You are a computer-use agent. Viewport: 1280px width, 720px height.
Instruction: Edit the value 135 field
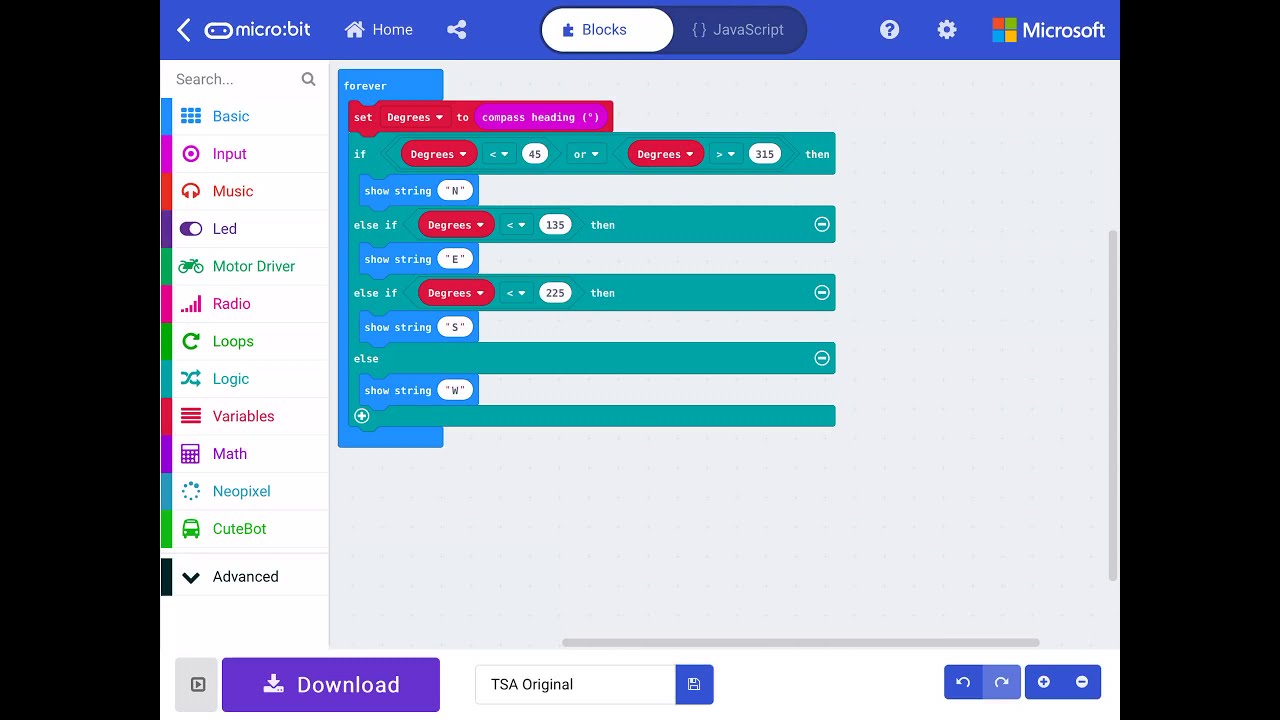pyautogui.click(x=555, y=225)
